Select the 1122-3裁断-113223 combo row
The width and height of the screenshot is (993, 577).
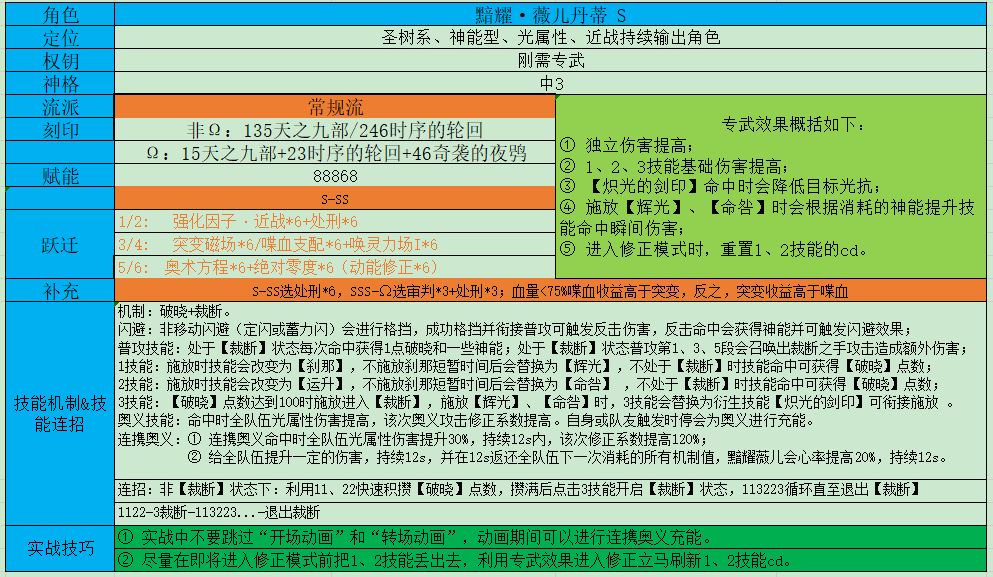pos(550,512)
